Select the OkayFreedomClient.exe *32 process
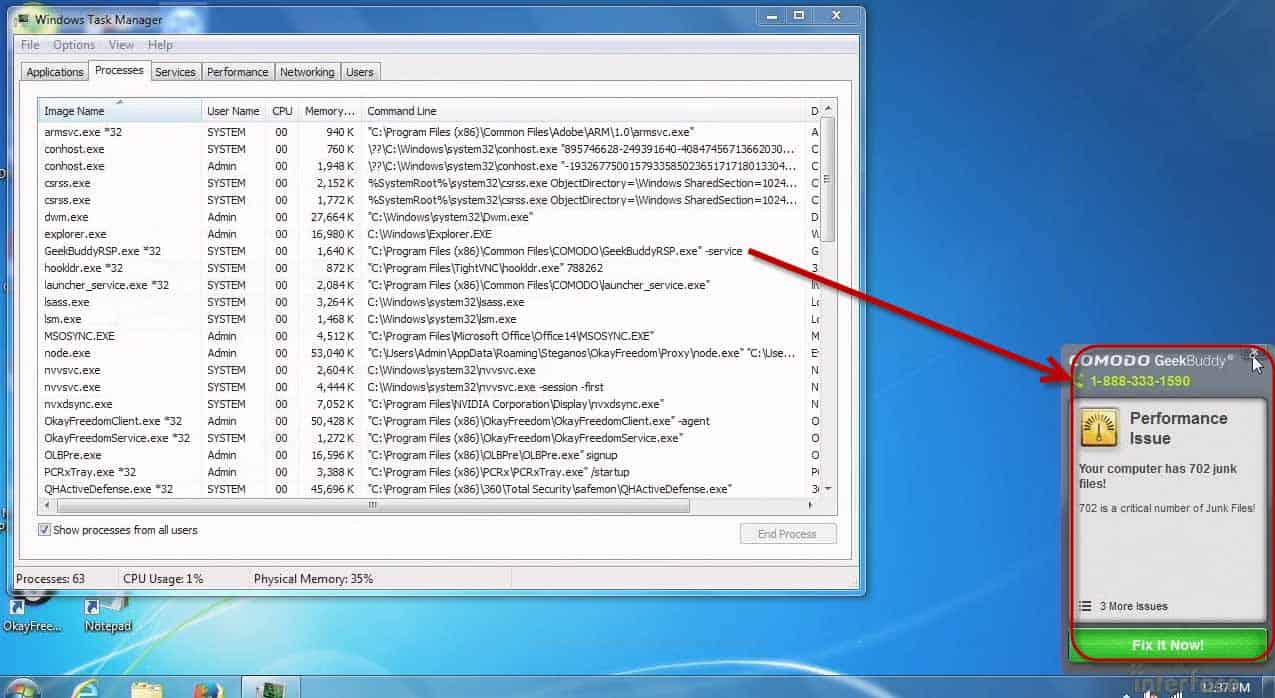 coord(429,421)
